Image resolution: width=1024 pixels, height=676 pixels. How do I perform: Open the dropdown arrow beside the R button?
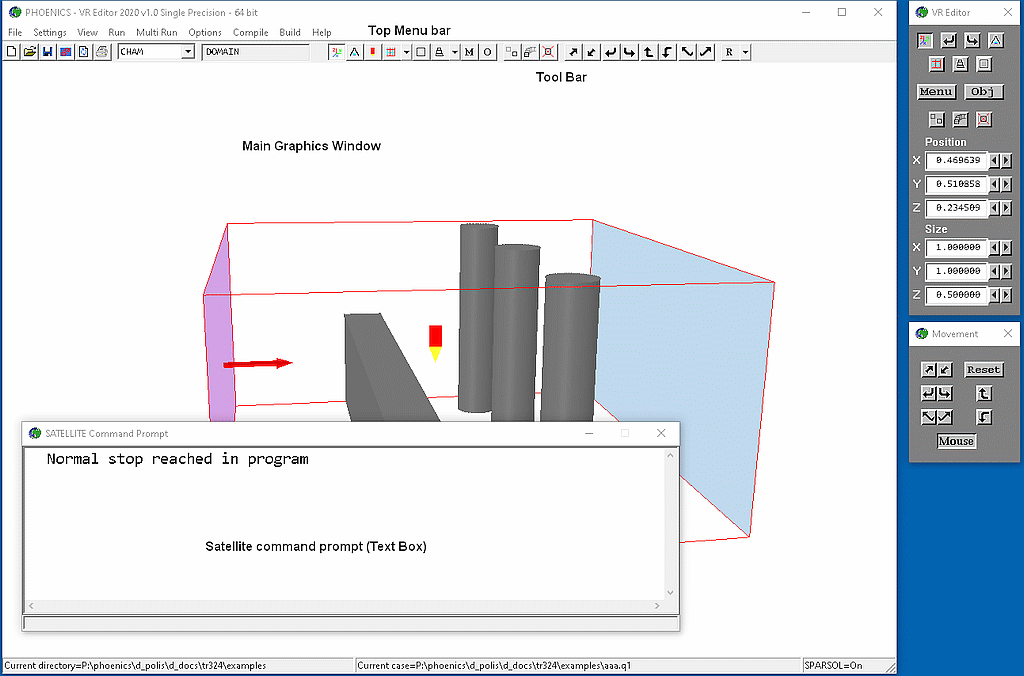pyautogui.click(x=745, y=52)
